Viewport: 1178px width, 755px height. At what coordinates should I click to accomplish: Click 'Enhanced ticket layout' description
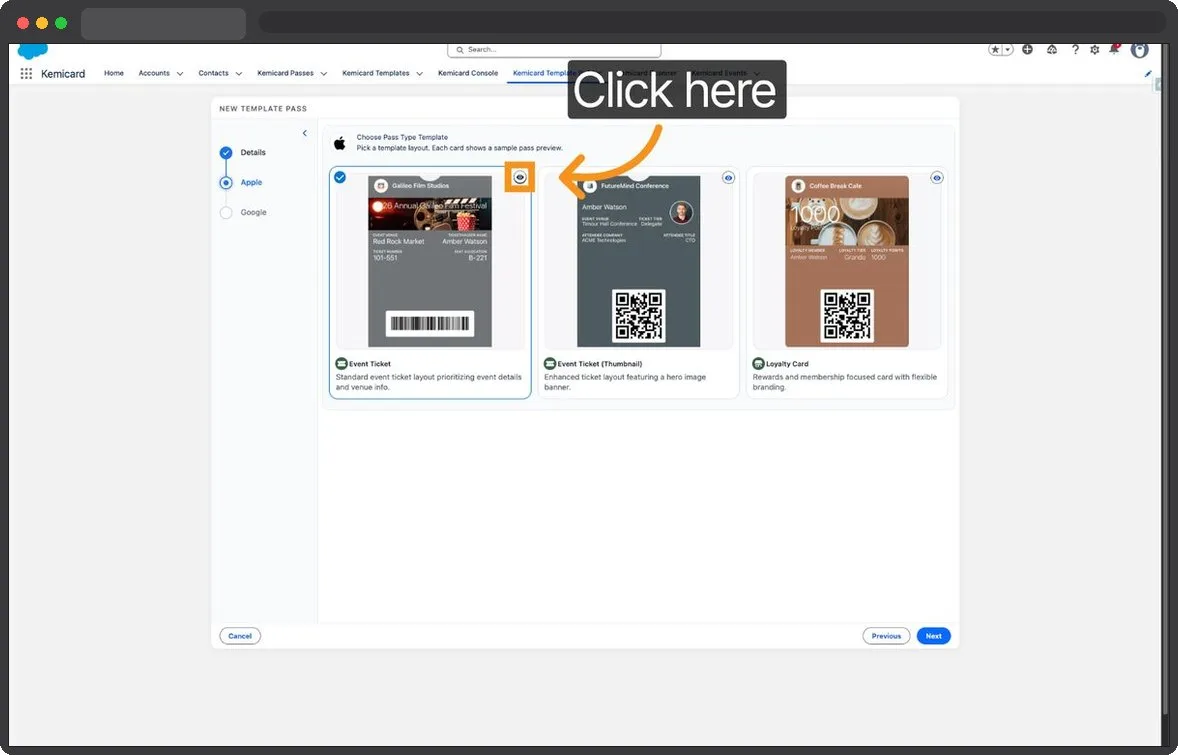[x=625, y=382]
